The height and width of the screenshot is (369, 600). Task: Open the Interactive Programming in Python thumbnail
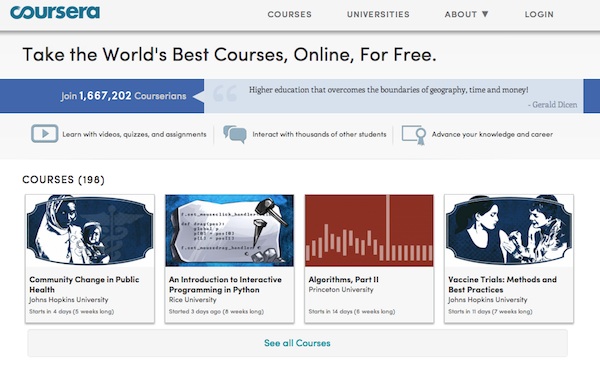pos(230,230)
